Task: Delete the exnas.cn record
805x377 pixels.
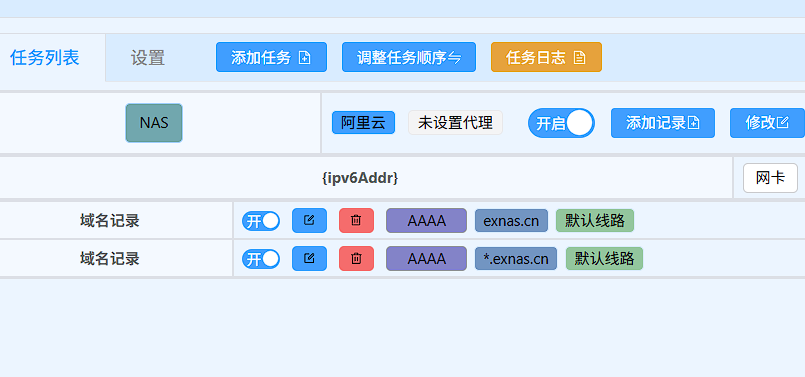Action: 356,220
